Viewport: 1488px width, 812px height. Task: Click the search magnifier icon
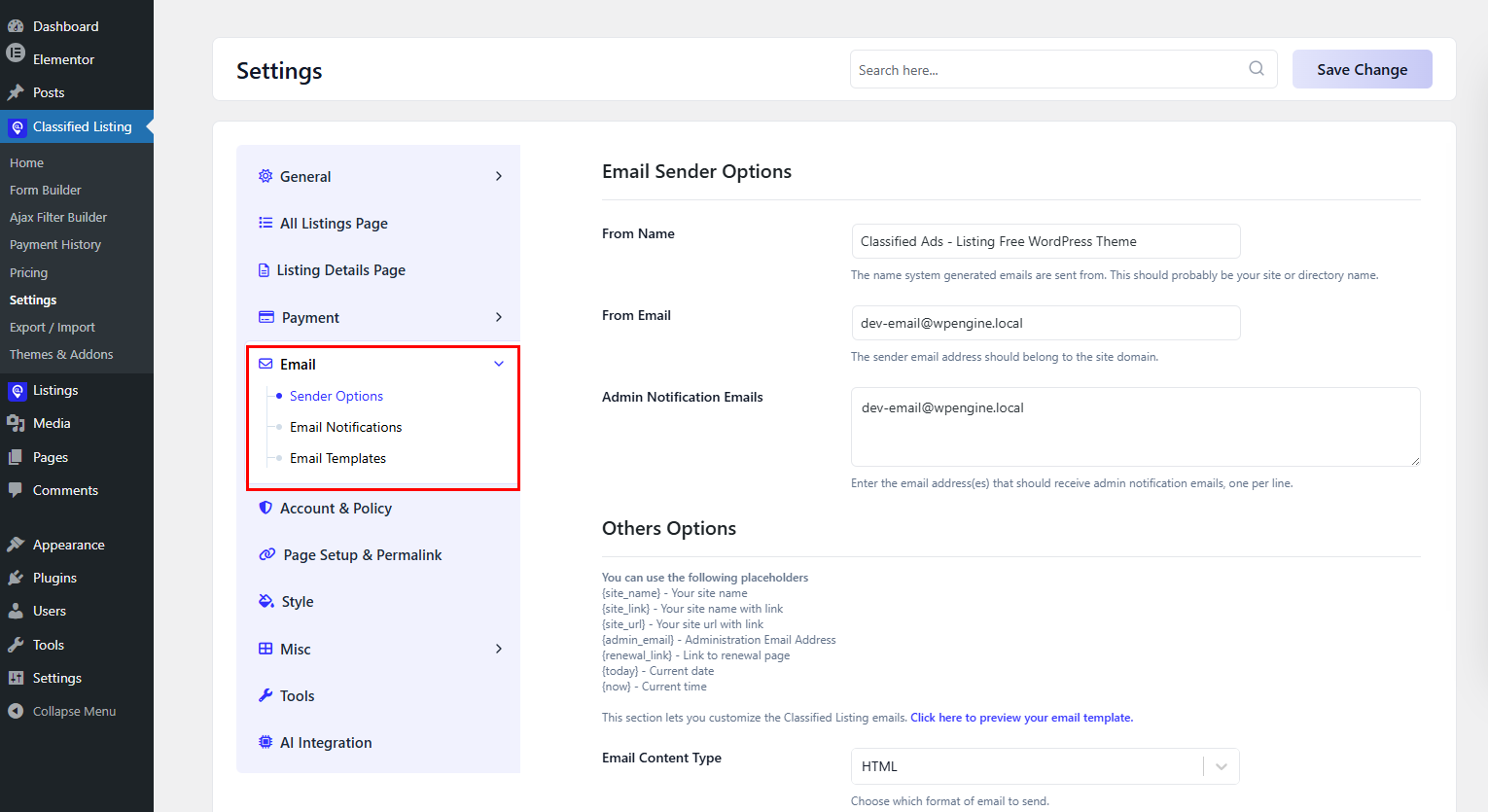tap(1257, 68)
